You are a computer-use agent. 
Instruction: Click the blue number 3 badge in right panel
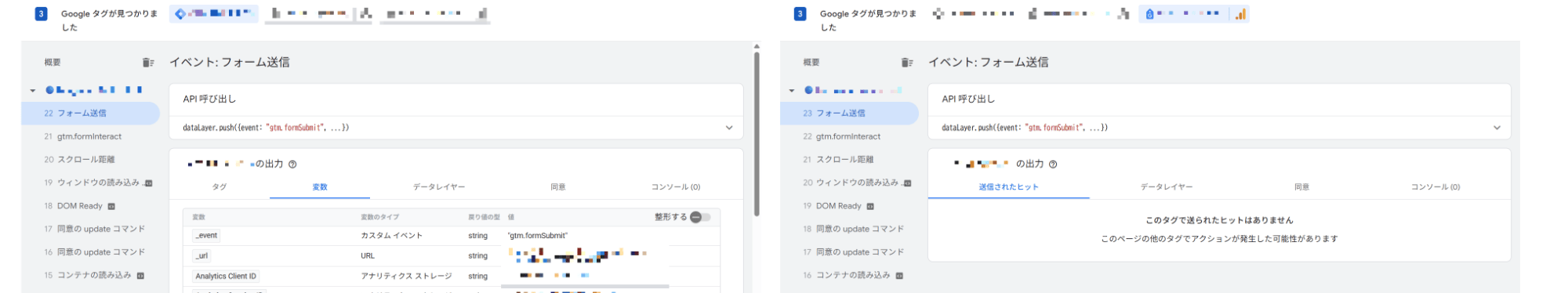[x=800, y=13]
